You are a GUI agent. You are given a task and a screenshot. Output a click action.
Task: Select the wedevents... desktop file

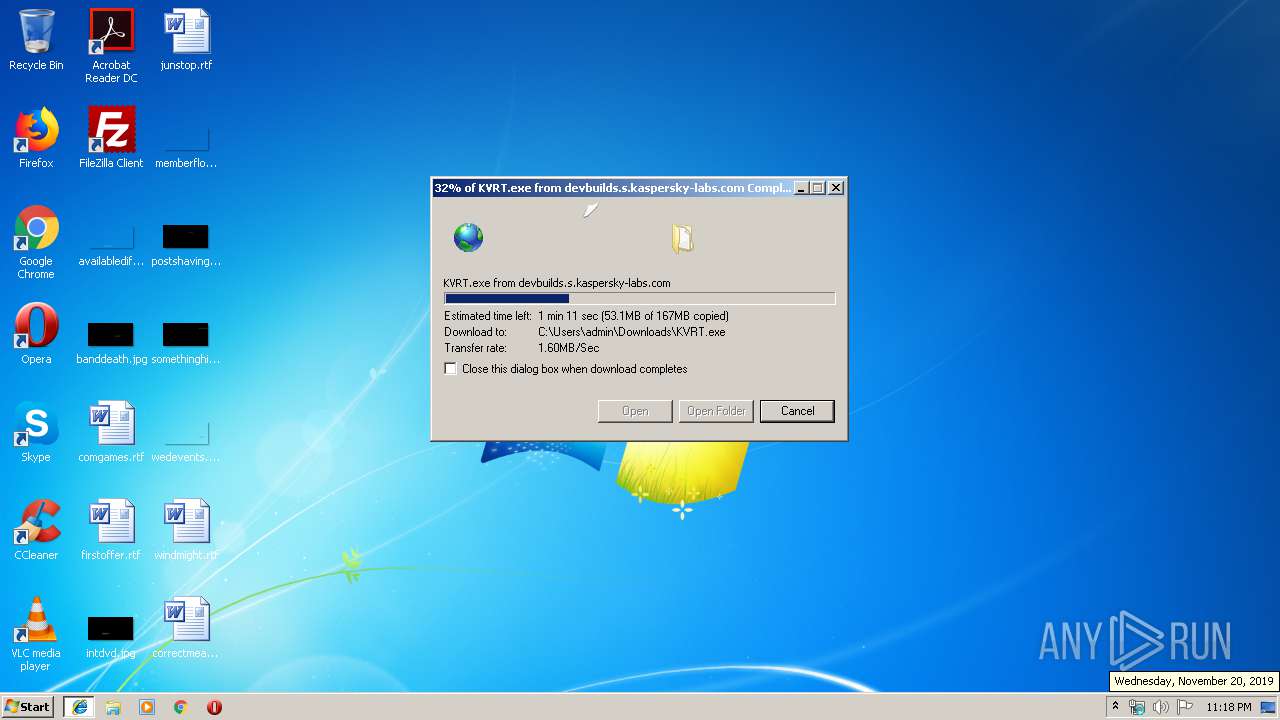(x=186, y=442)
